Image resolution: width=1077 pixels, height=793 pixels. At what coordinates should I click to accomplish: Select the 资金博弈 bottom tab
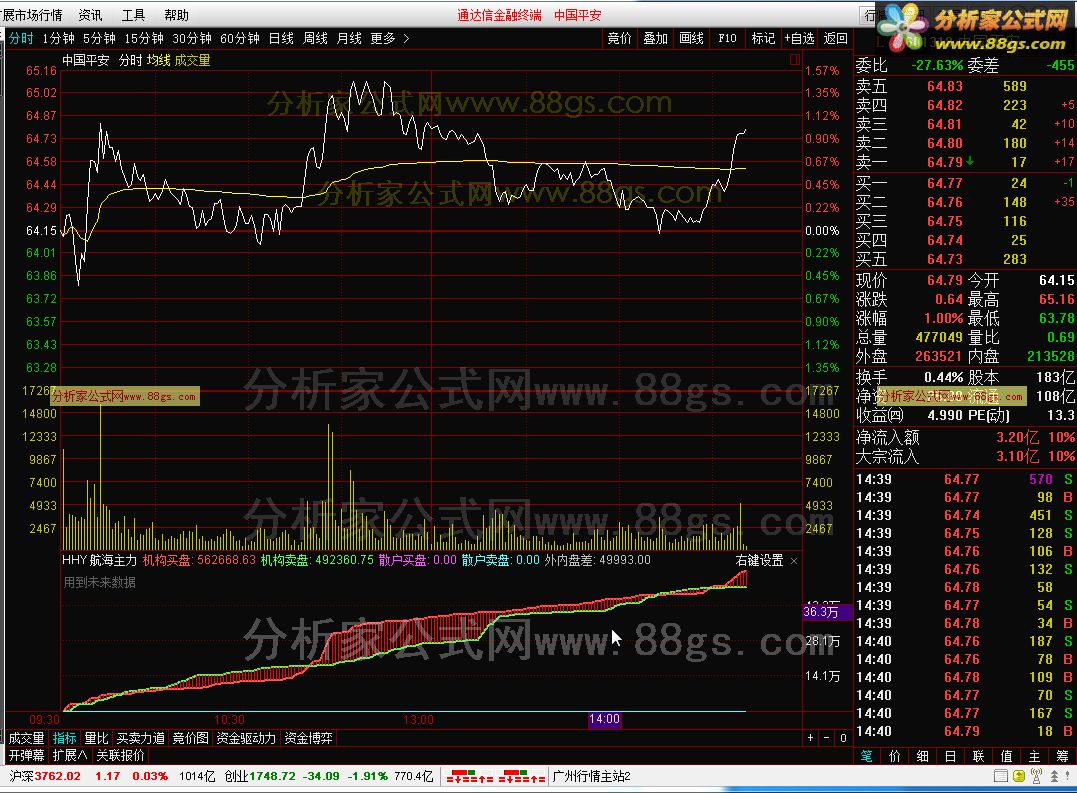click(x=308, y=738)
